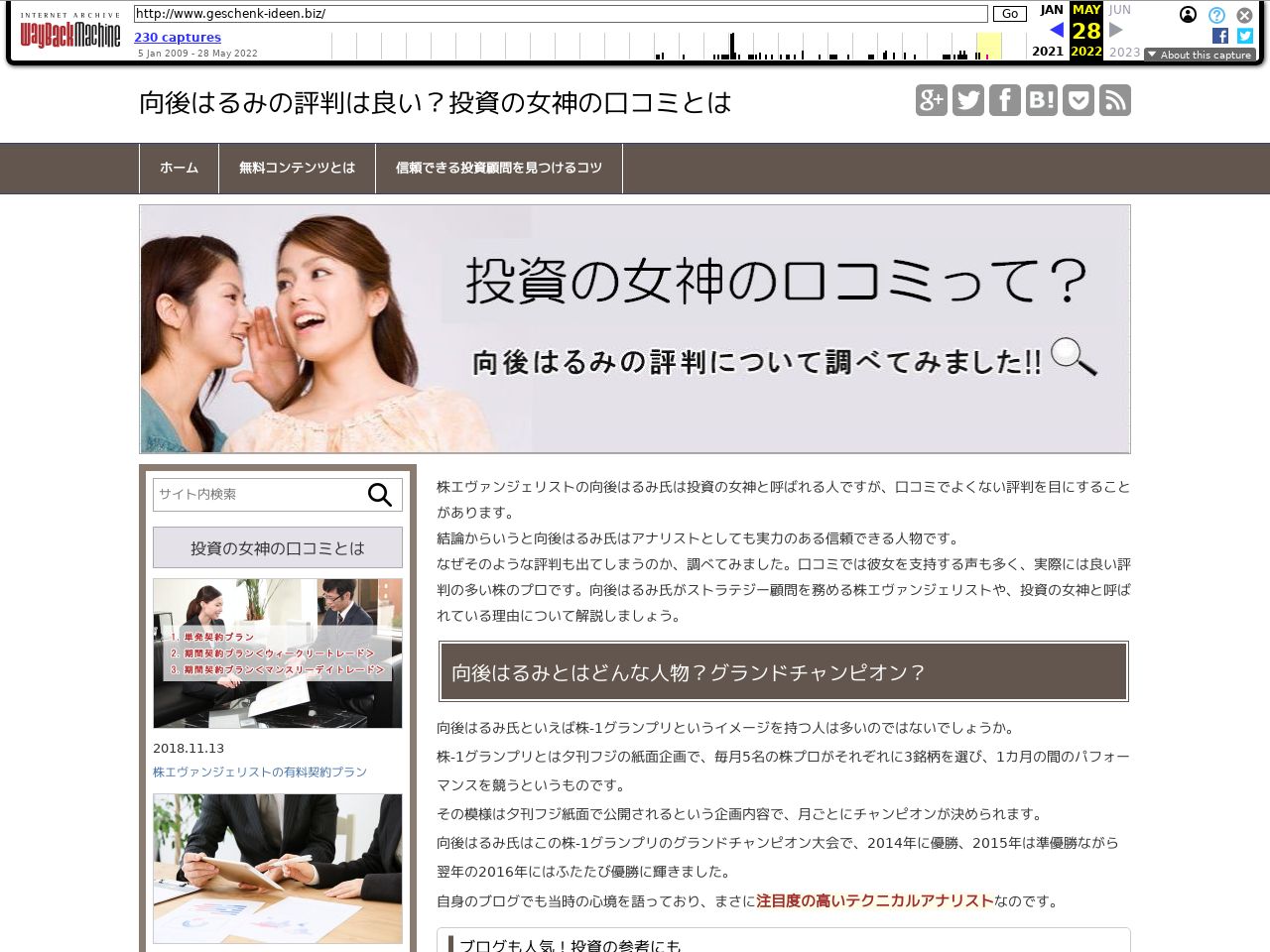Screen dimensions: 1270x952
Task: Save page with the Pocket icon
Action: pyautogui.click(x=1078, y=100)
